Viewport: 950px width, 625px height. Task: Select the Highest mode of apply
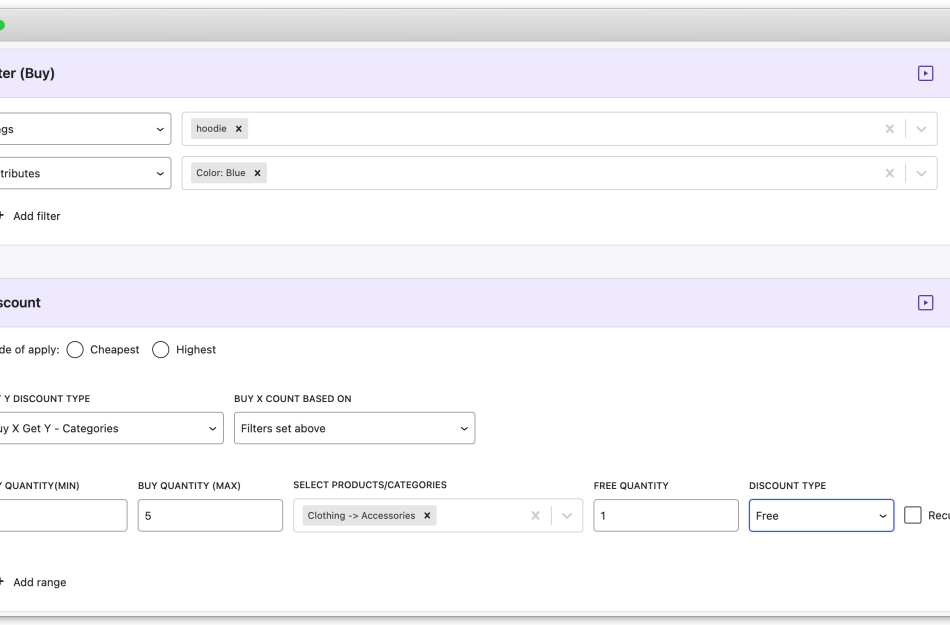(161, 349)
